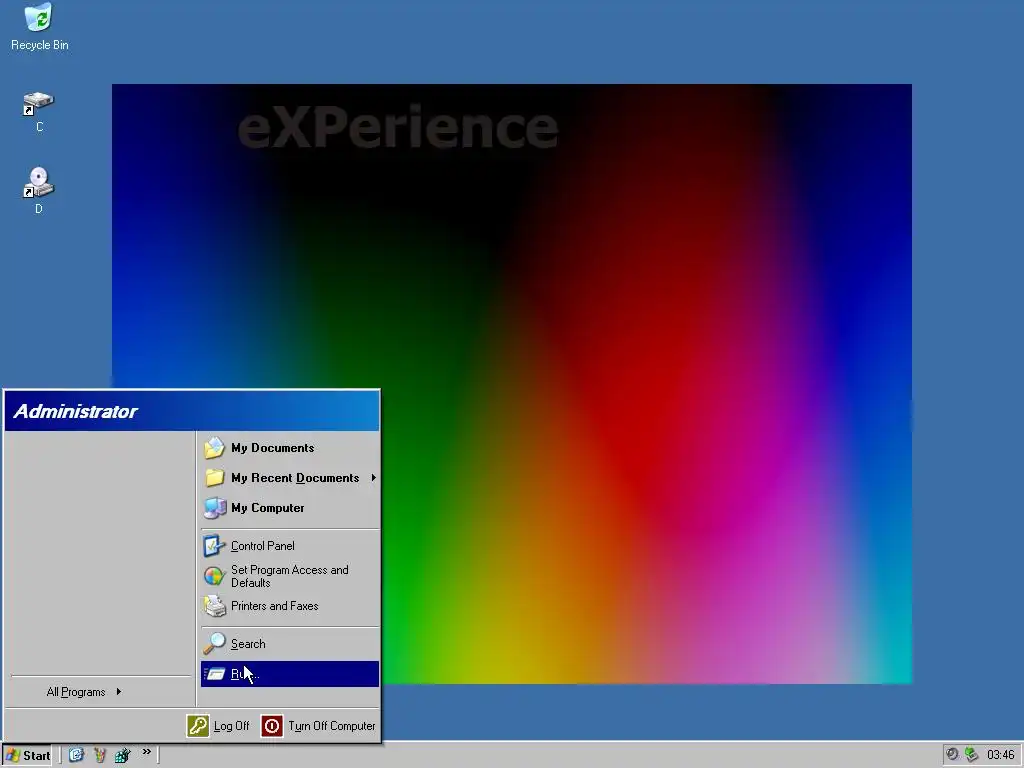Viewport: 1024px width, 768px height.
Task: Expand hidden Quick Launch items chevron
Action: (147, 752)
